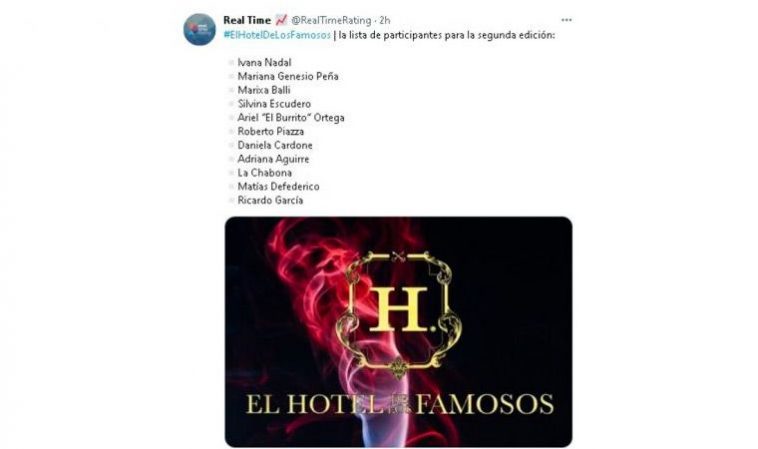Open the tweet's three-dot more options menu

tap(566, 20)
